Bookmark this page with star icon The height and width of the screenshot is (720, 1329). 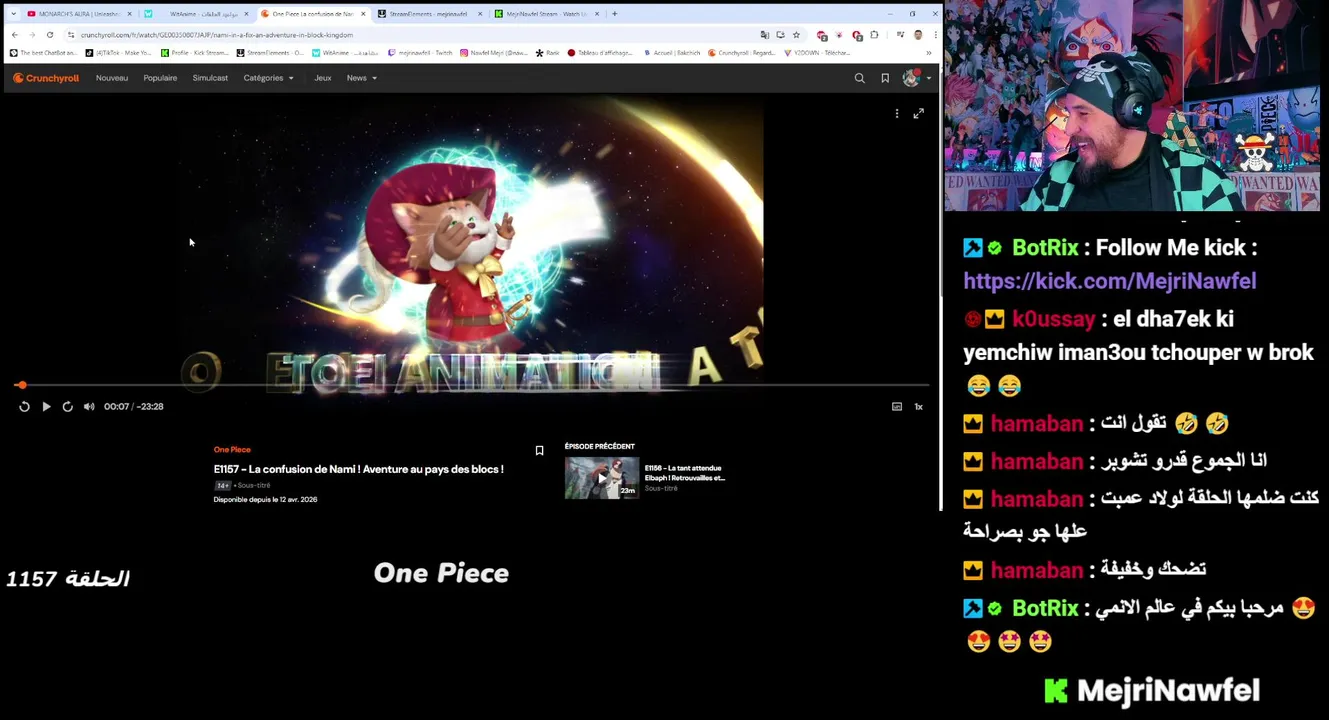pyautogui.click(x=796, y=35)
